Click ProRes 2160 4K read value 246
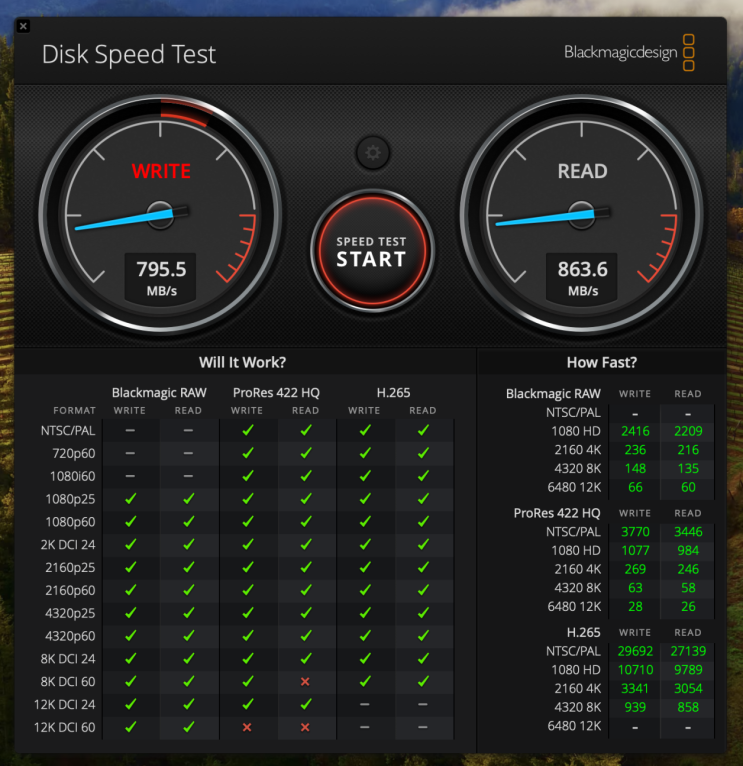Screen dimensions: 743x766 click(x=688, y=569)
